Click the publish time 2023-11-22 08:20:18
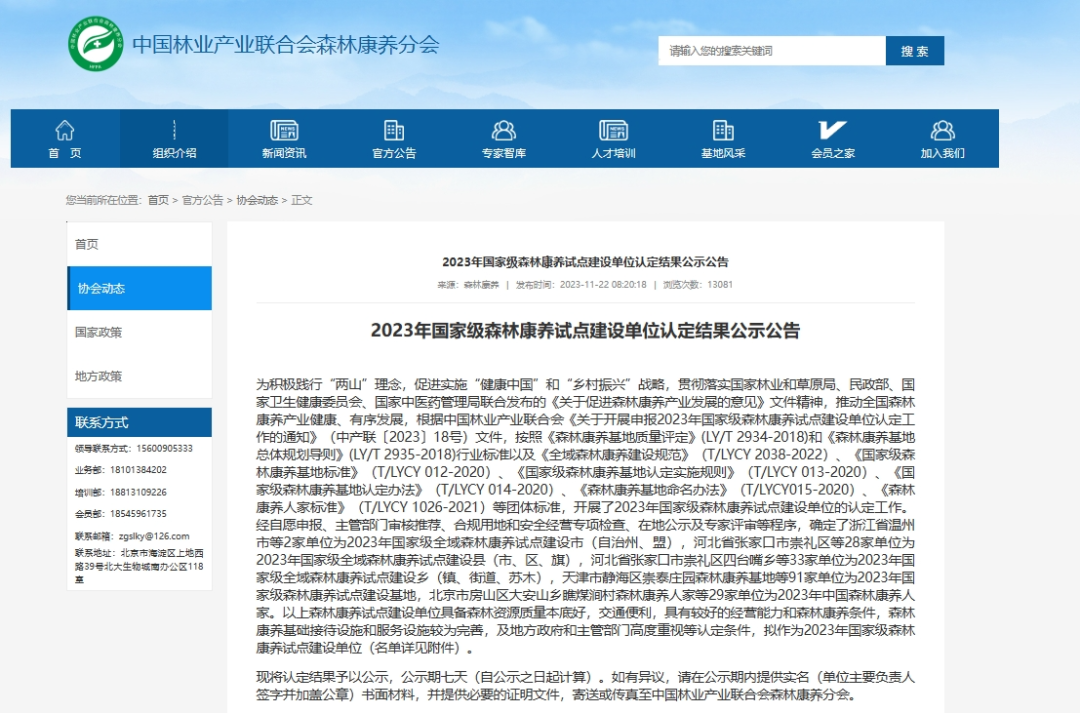Screen dimensions: 1080x713 [603, 285]
